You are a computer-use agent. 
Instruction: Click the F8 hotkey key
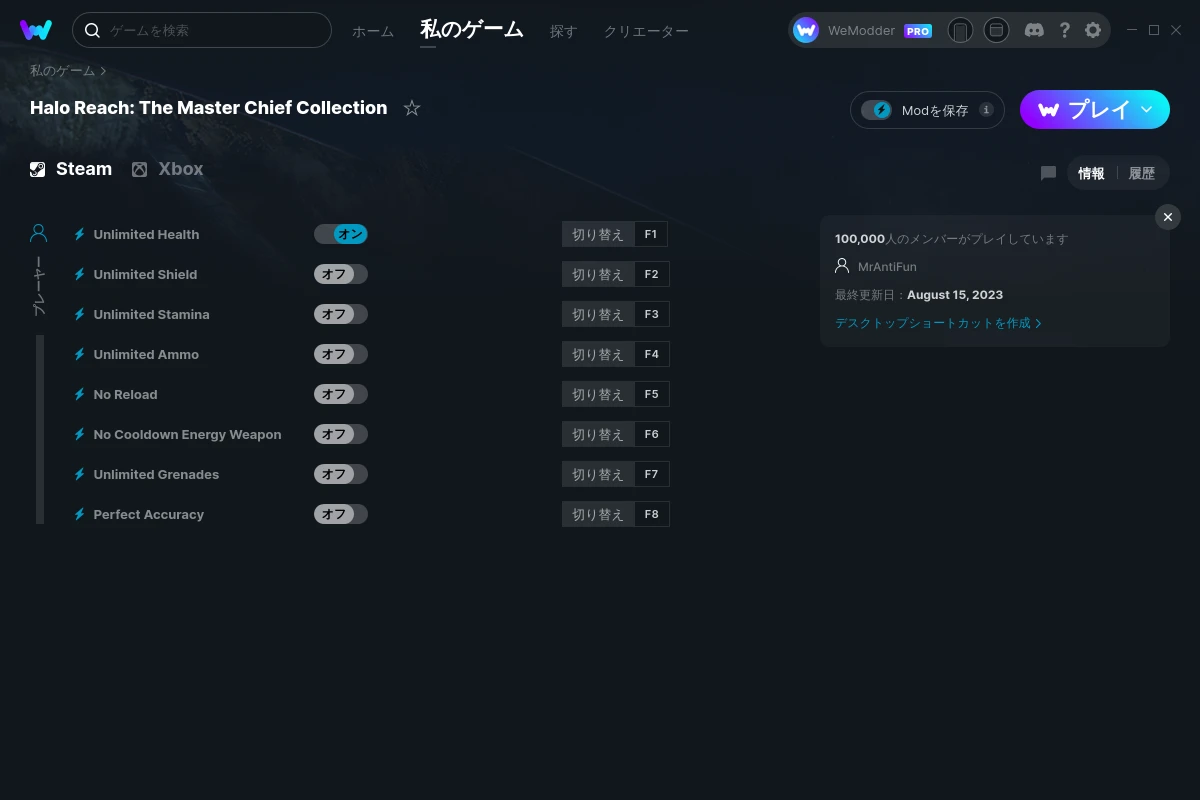(x=652, y=514)
